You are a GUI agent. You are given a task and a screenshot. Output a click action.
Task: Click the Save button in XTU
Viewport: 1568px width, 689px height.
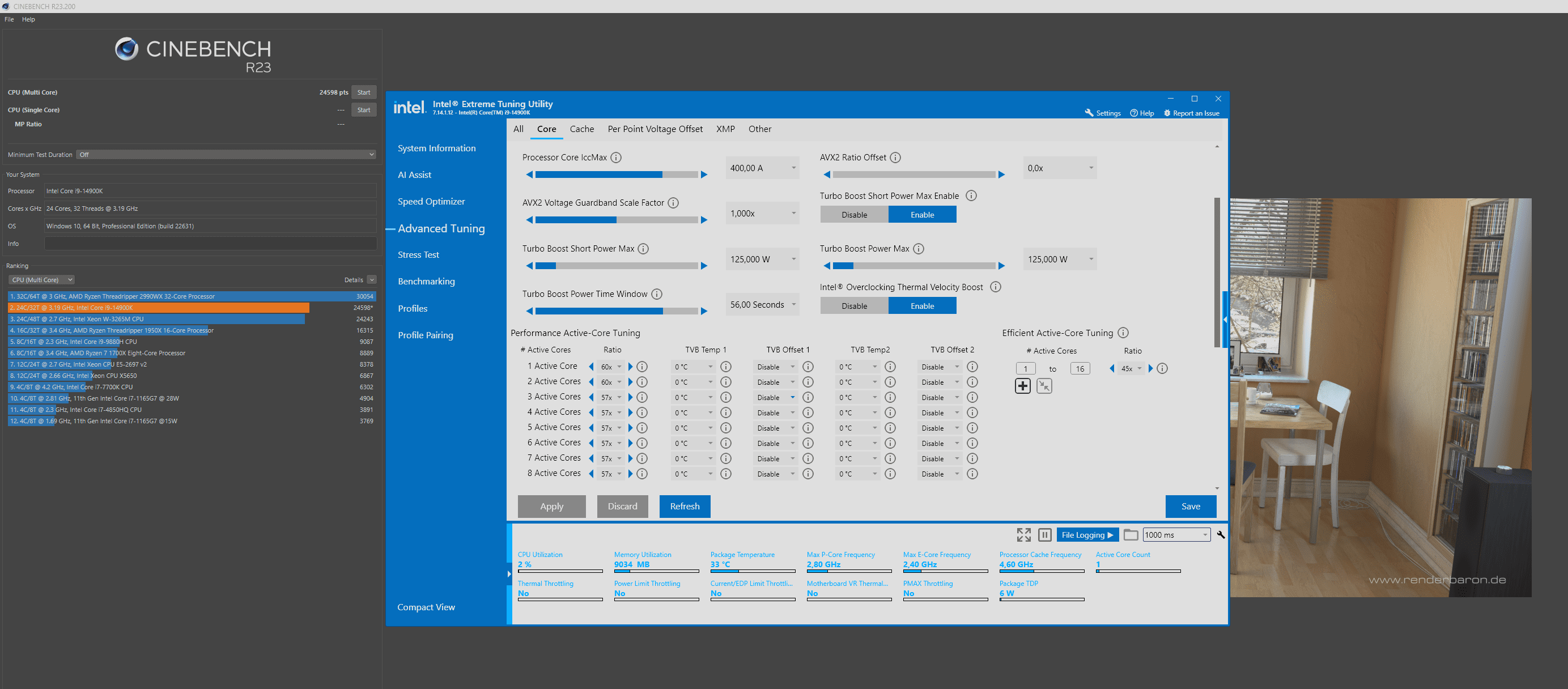[x=1191, y=507]
